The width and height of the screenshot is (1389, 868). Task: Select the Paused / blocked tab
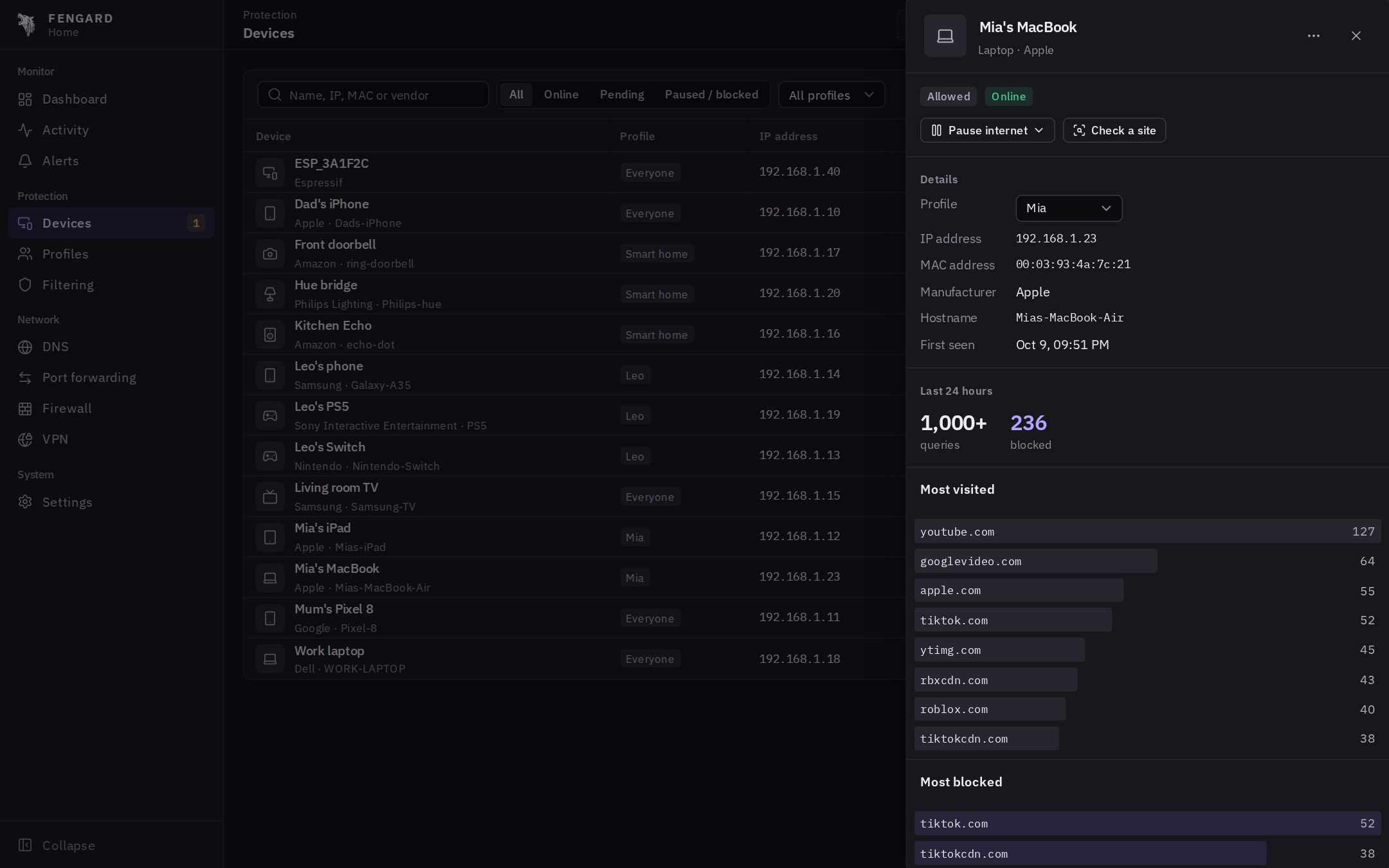711,95
